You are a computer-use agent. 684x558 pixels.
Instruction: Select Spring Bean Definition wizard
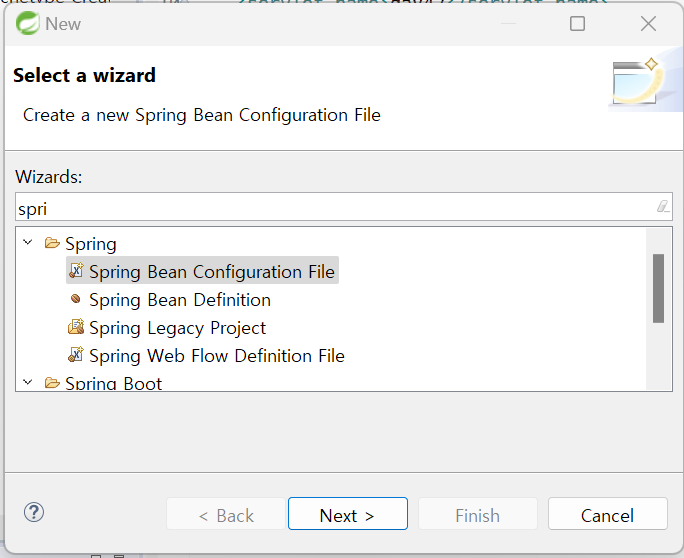tap(180, 300)
